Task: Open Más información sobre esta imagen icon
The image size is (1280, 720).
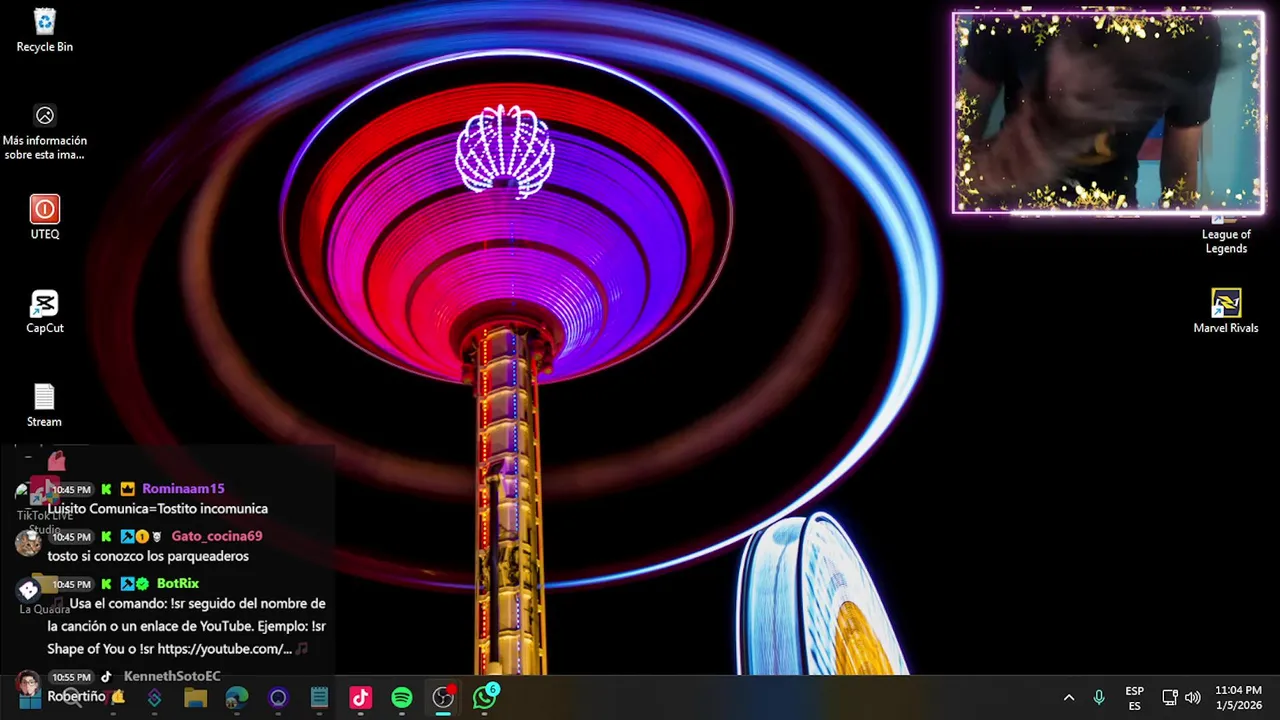Action: pos(45,132)
